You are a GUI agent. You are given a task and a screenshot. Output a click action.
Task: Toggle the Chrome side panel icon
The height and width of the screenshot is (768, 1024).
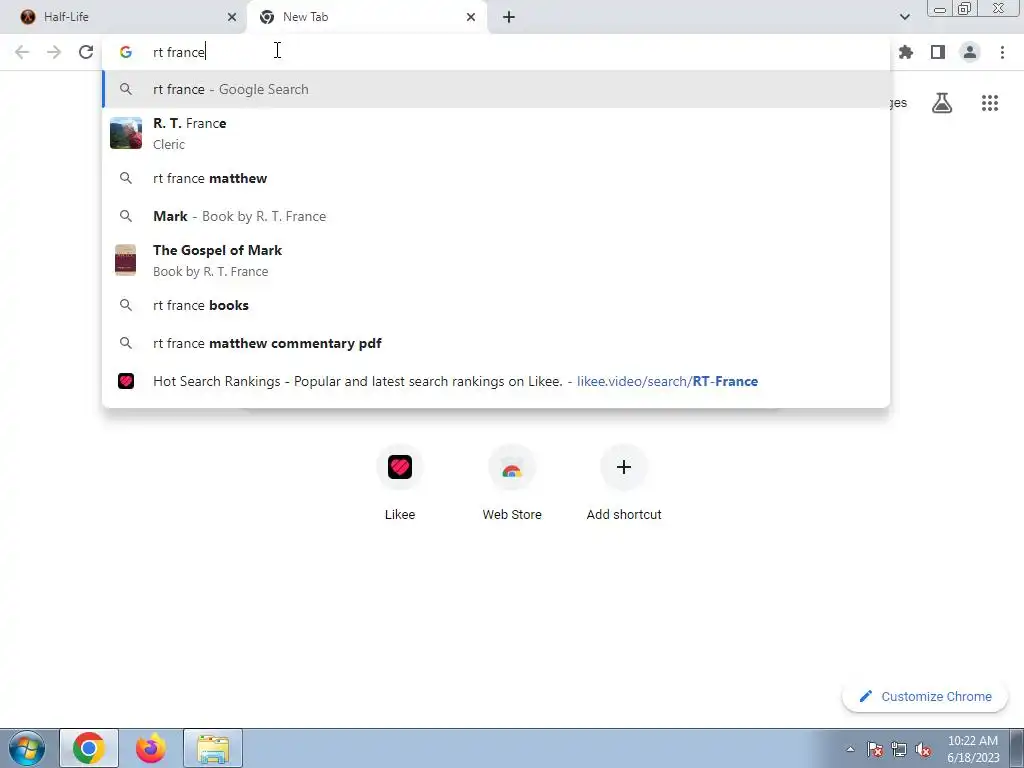click(938, 52)
